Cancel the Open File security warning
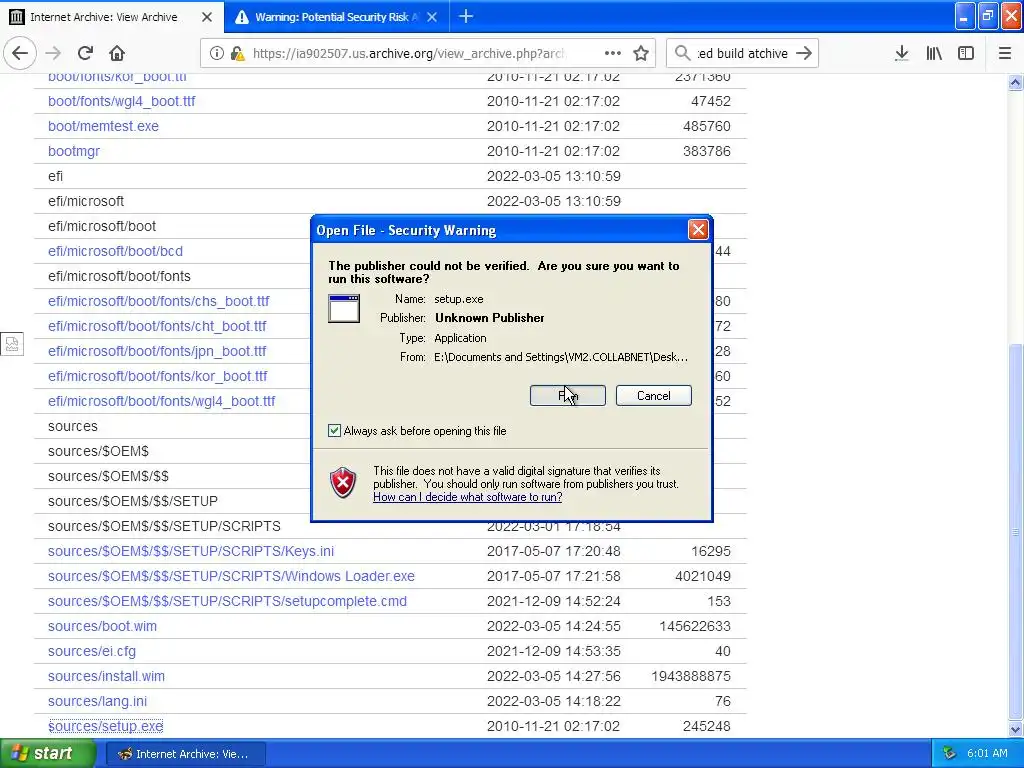Viewport: 1024px width, 768px height. [654, 395]
